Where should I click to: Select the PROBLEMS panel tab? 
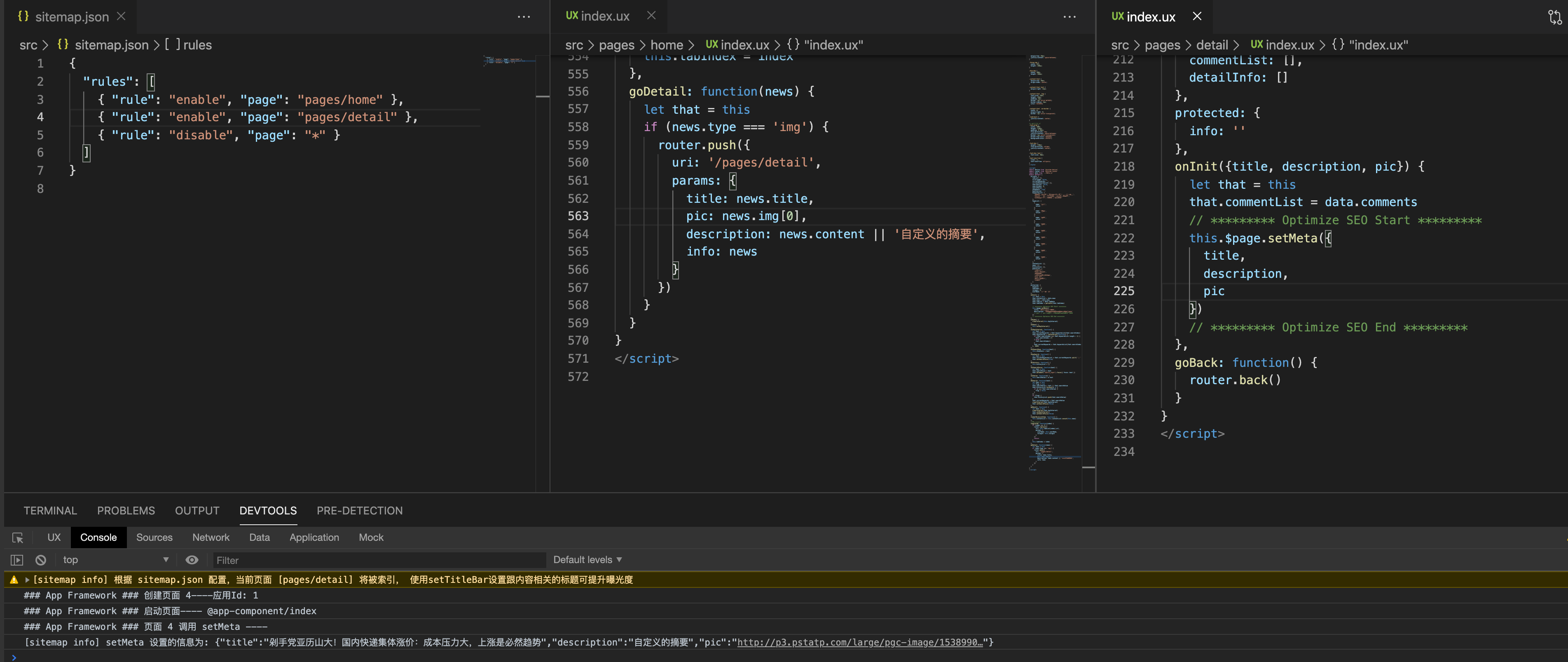coord(126,510)
